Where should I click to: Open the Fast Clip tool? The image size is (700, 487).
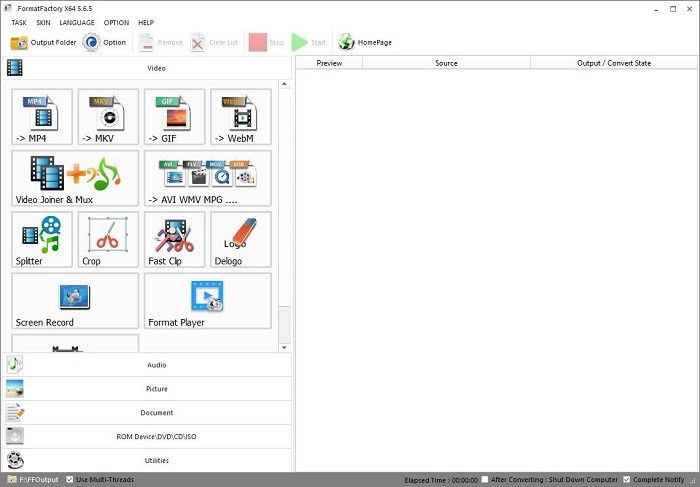coord(175,240)
